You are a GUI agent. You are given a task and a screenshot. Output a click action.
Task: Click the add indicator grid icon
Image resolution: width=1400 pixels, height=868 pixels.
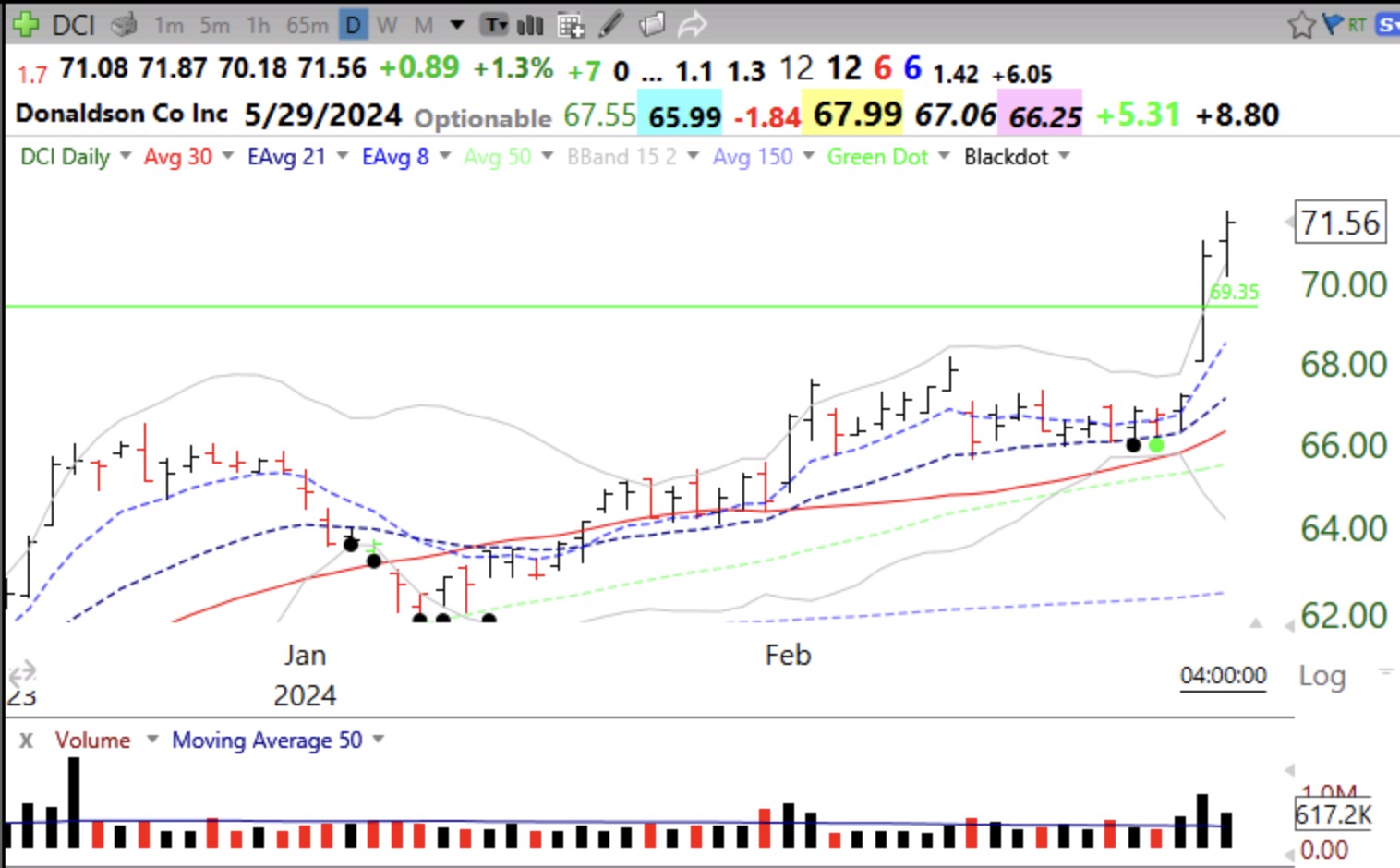tap(571, 25)
